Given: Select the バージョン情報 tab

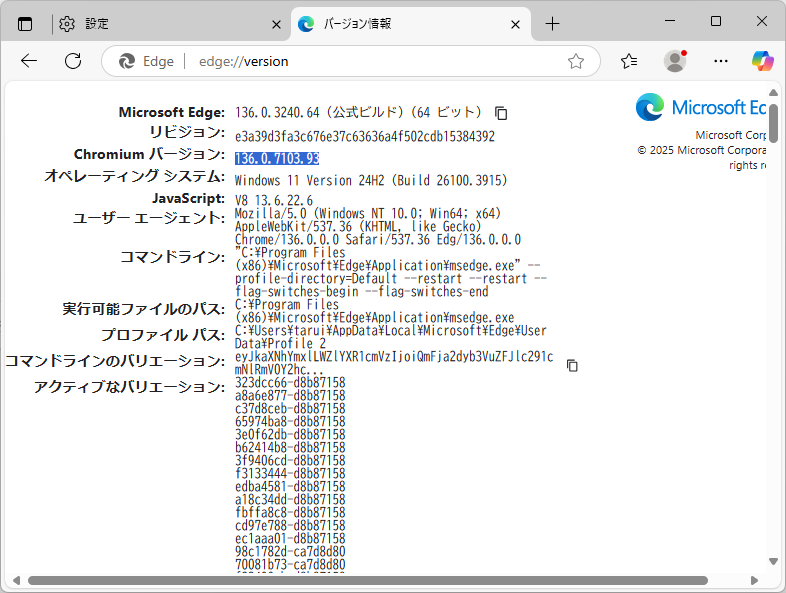Looking at the screenshot, I should (411, 24).
